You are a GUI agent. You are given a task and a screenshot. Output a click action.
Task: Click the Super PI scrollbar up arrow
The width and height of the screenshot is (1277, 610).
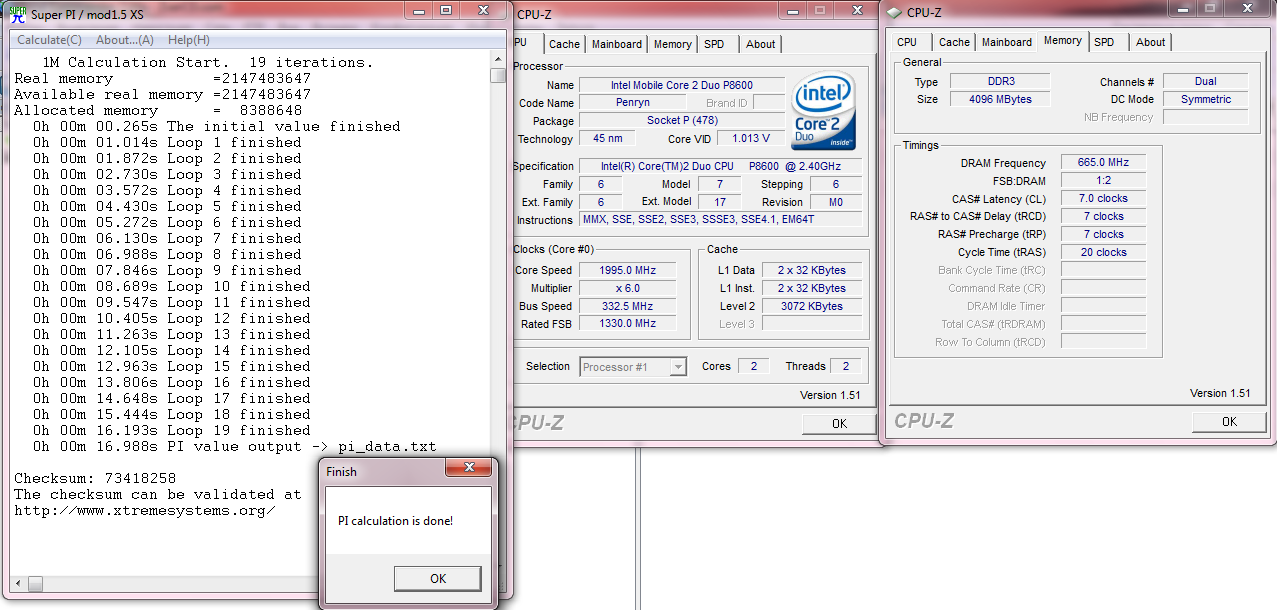(x=498, y=60)
